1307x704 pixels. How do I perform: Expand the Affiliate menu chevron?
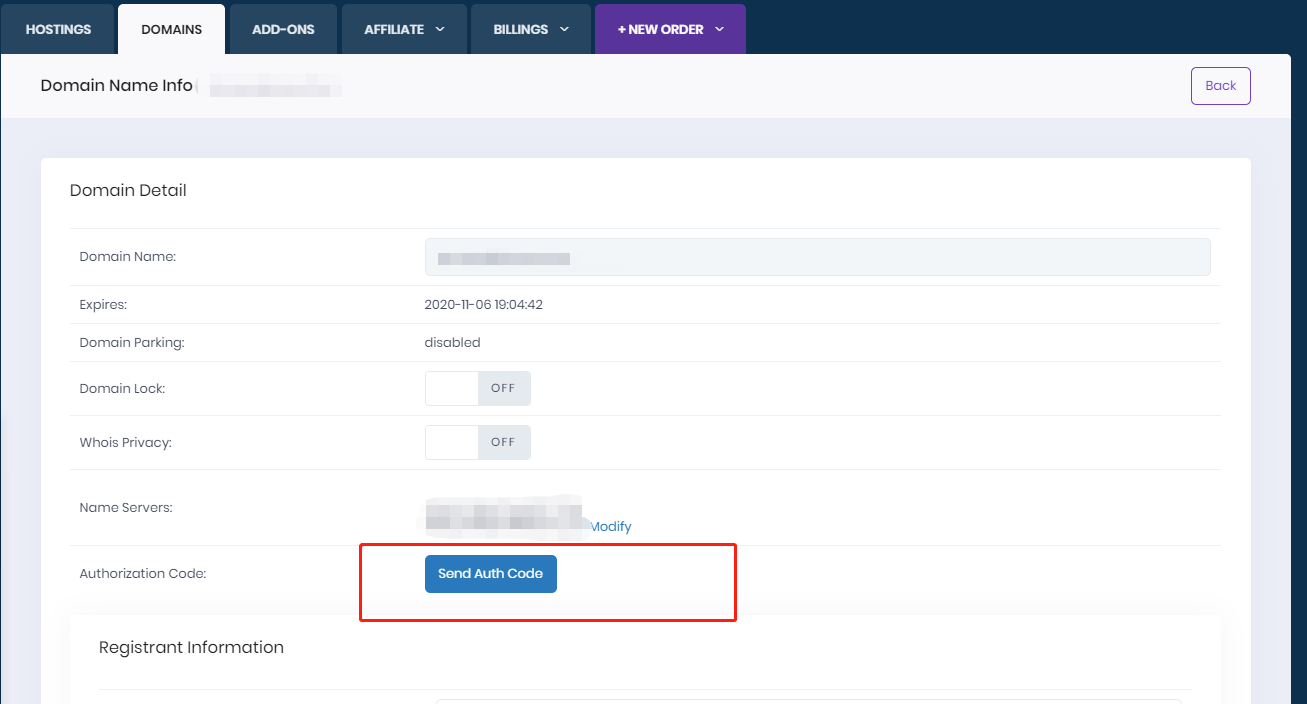click(x=440, y=29)
